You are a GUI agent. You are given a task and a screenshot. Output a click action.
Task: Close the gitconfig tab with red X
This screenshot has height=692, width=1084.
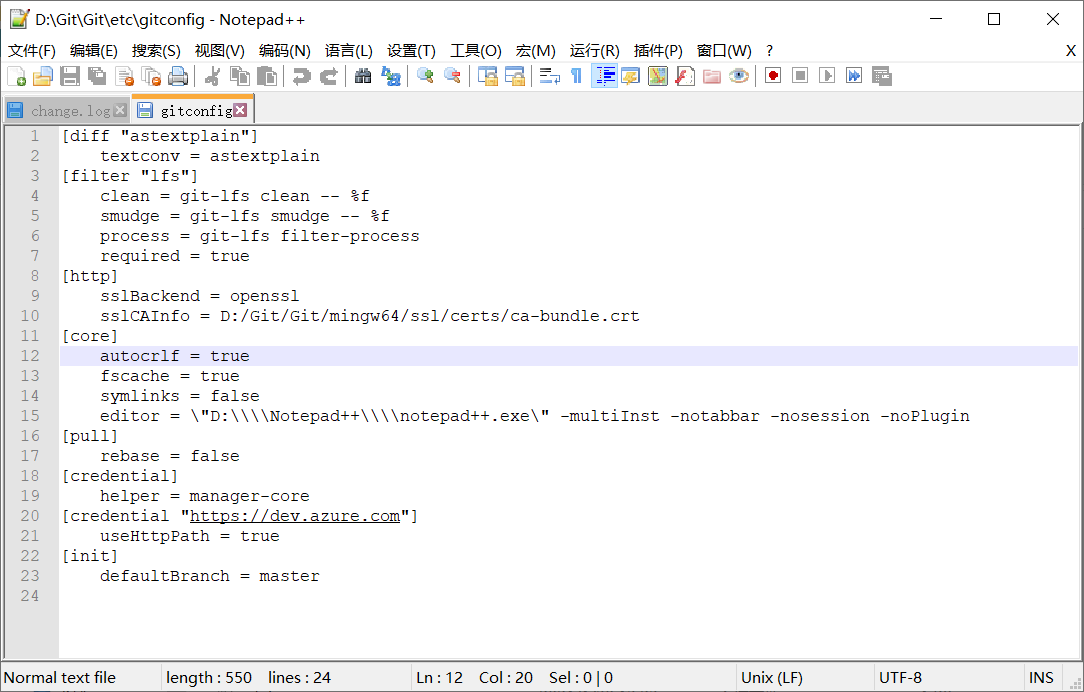click(x=240, y=110)
